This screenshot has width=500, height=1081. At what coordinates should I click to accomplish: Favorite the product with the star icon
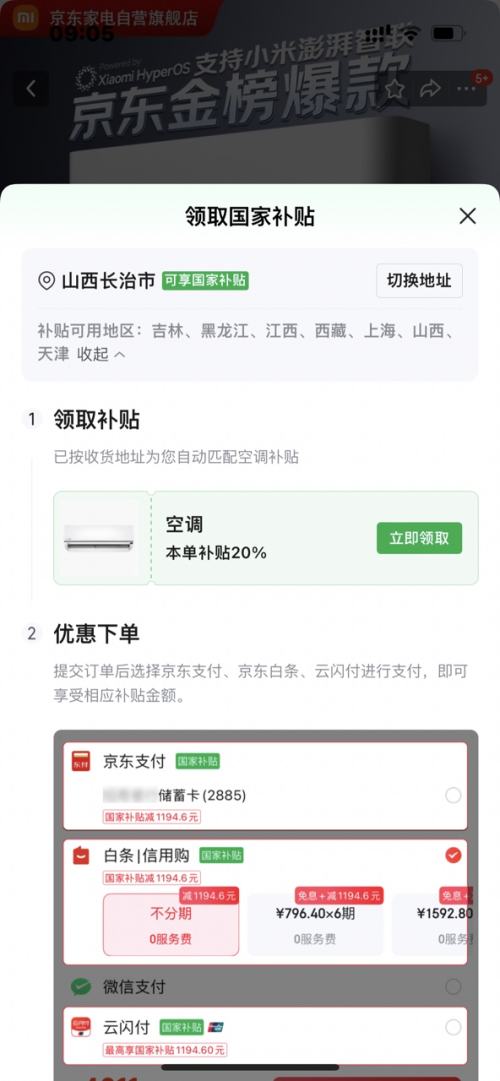394,89
